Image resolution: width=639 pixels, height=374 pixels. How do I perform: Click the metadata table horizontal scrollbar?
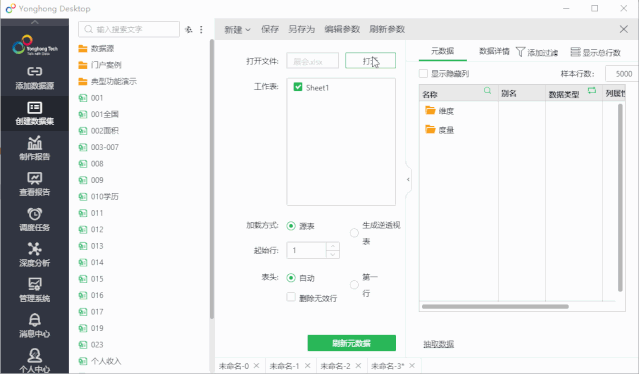click(495, 306)
